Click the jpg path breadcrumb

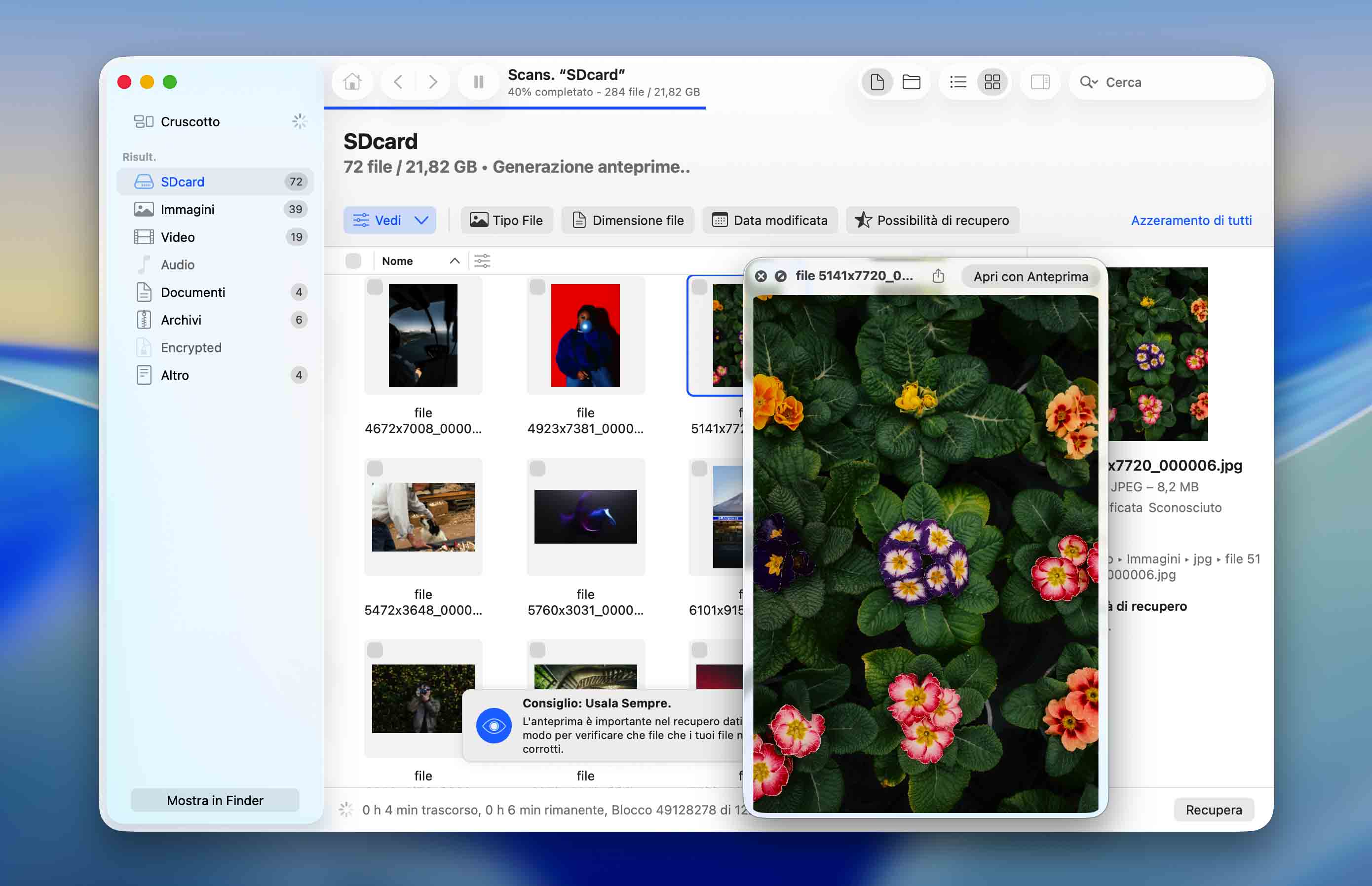1202,559
